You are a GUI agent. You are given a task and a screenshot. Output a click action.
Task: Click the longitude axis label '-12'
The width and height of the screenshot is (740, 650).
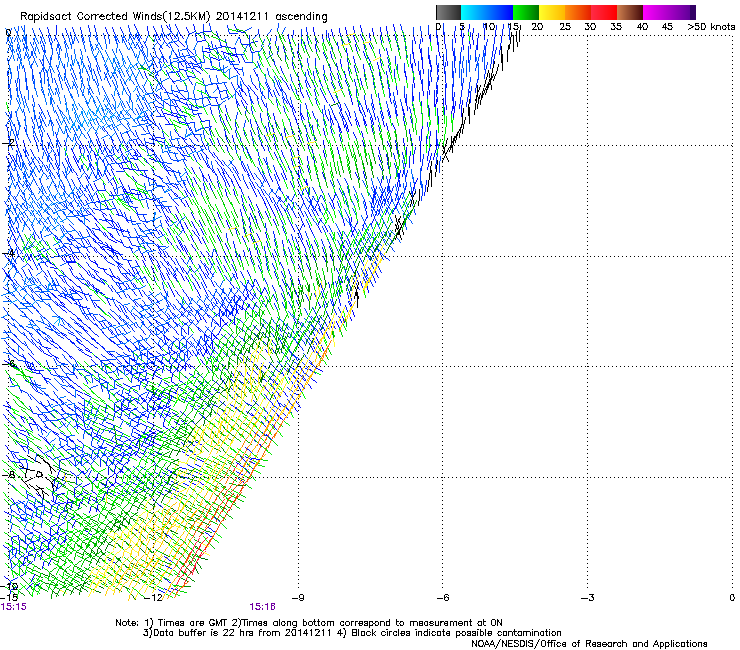pos(153,598)
